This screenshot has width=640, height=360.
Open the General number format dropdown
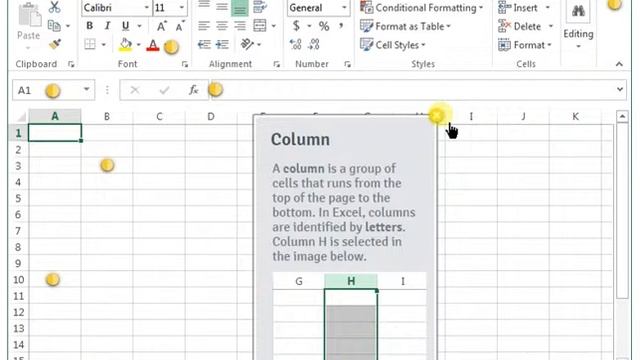tap(344, 8)
